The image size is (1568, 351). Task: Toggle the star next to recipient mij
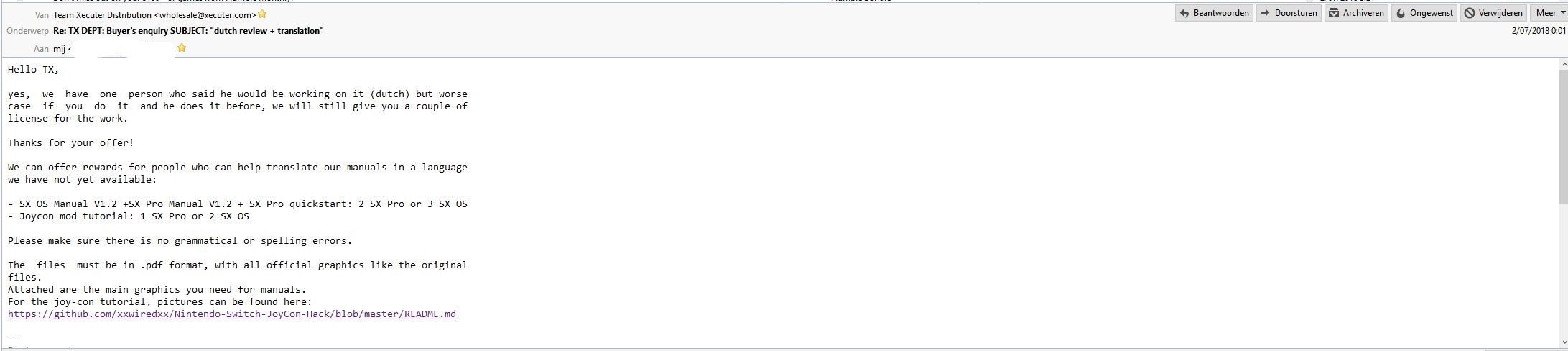point(182,48)
